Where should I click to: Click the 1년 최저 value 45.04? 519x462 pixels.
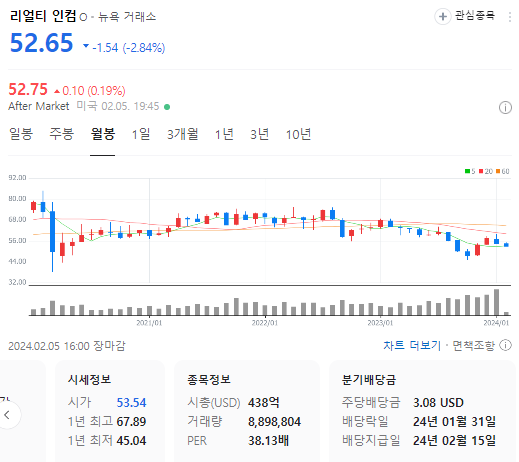(131, 441)
